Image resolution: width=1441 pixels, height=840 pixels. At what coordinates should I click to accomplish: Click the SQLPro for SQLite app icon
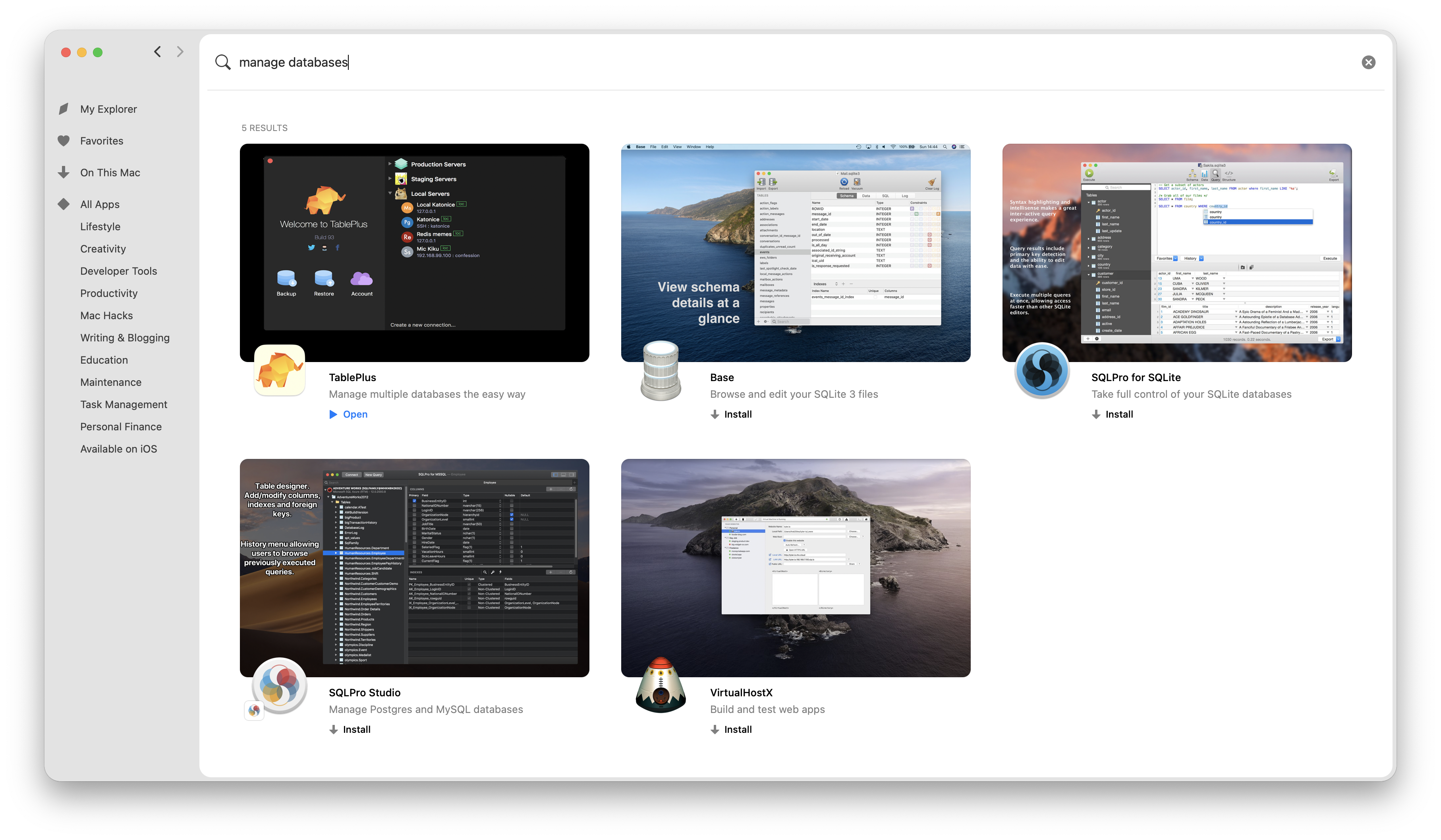1042,370
